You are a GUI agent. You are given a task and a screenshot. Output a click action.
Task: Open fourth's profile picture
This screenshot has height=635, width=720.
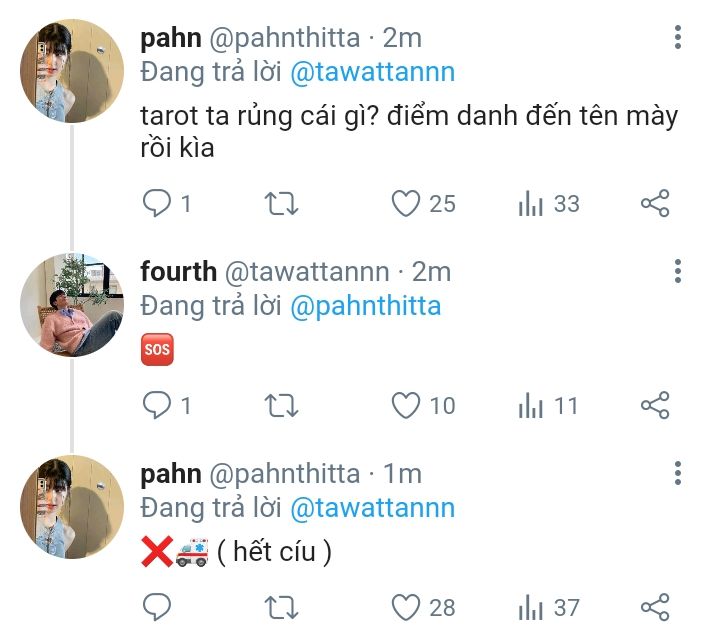coord(72,304)
